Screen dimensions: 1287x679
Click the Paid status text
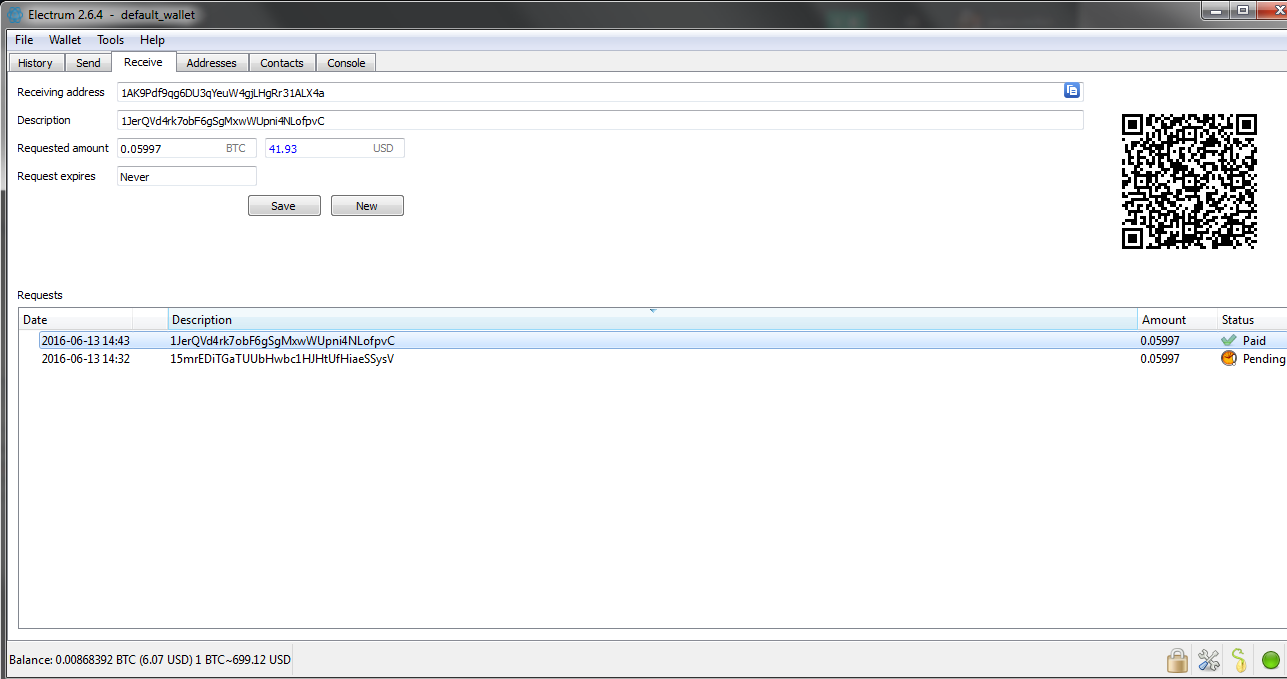[x=1254, y=341]
